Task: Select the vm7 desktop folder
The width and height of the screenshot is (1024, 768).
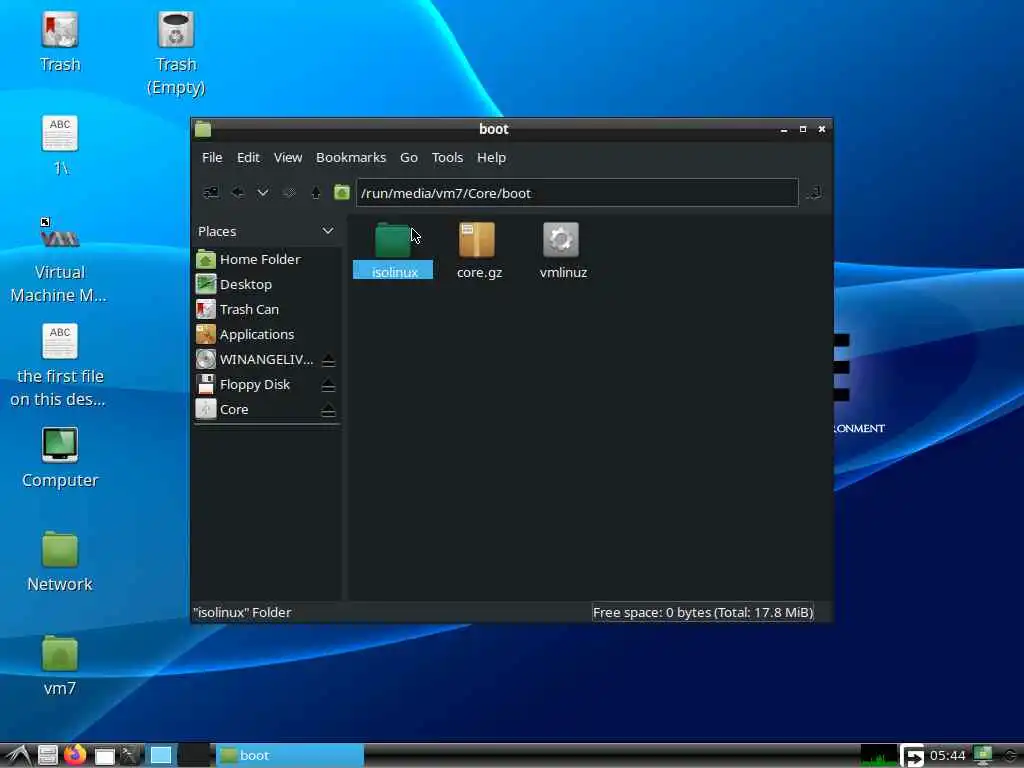Action: [60, 665]
